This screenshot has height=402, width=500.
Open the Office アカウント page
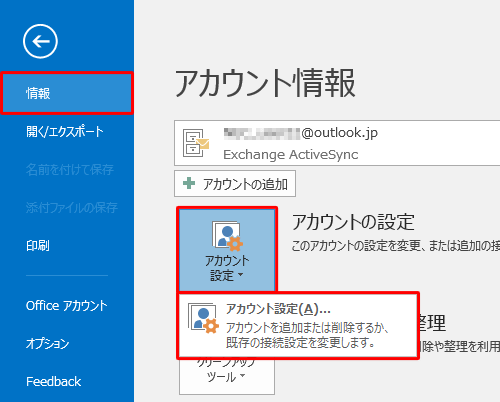click(67, 305)
